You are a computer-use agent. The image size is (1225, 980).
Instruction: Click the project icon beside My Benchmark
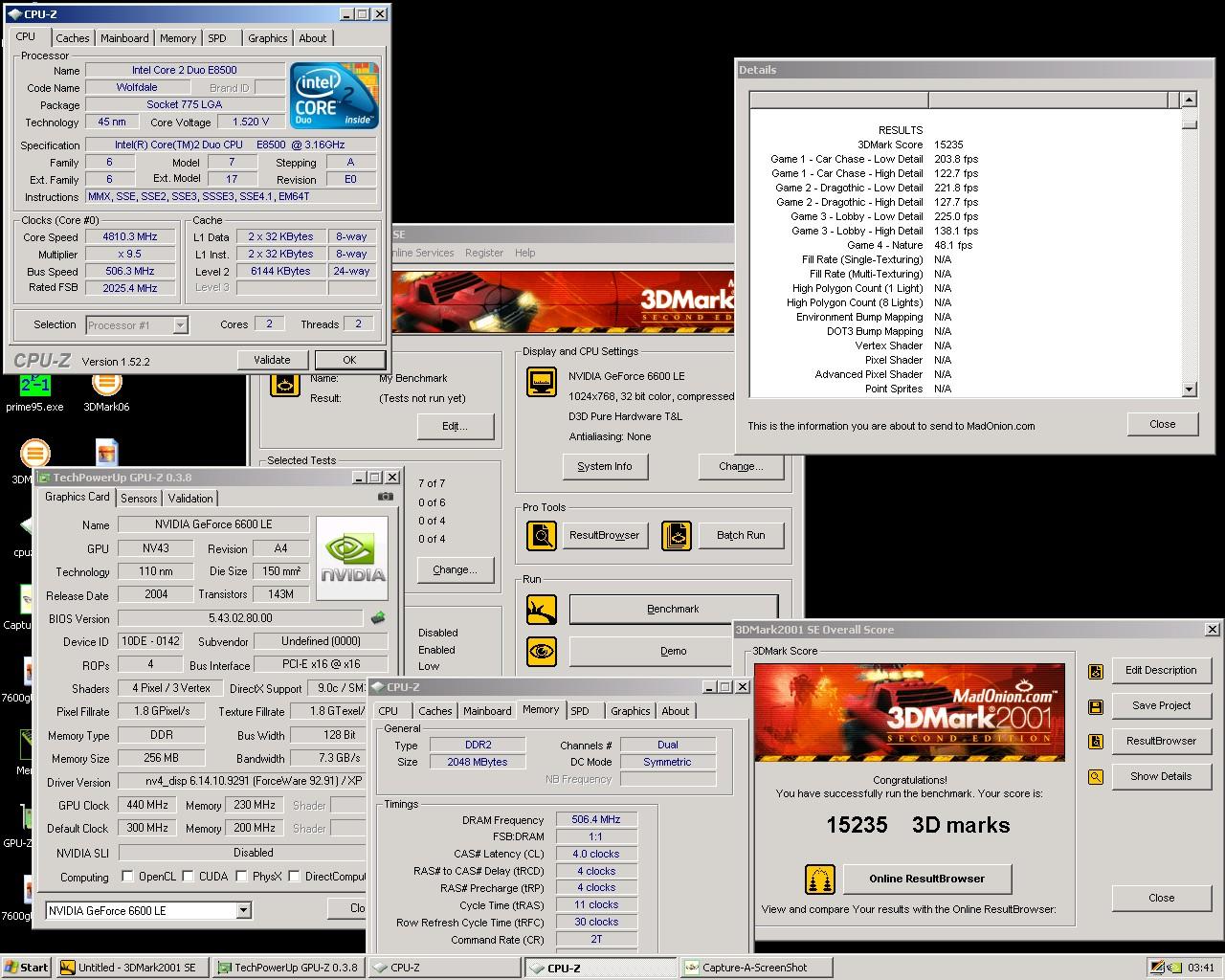tap(285, 382)
